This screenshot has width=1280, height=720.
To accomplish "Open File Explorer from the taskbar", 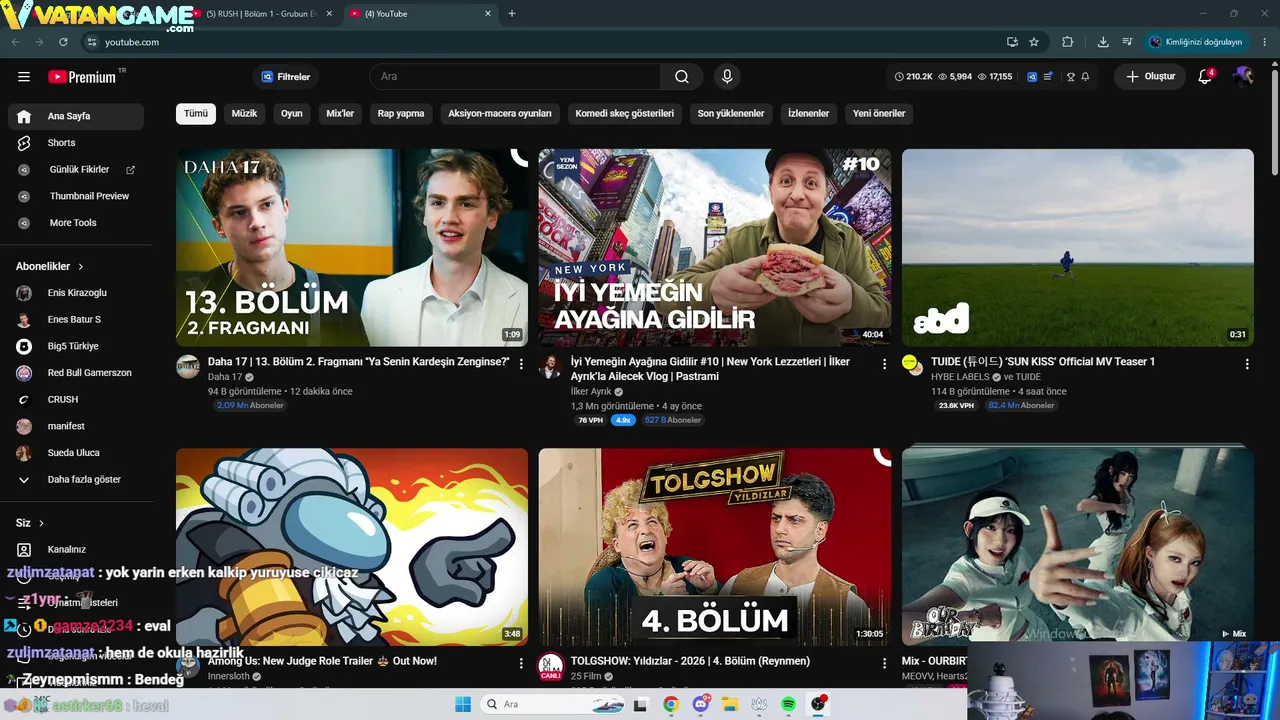I will (x=731, y=704).
